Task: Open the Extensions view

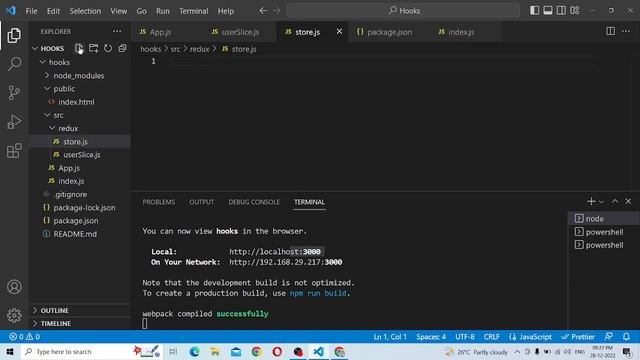Action: coord(14,151)
